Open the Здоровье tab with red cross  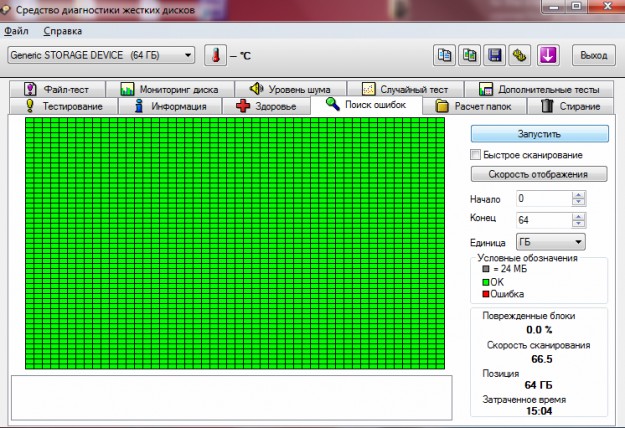coord(265,106)
